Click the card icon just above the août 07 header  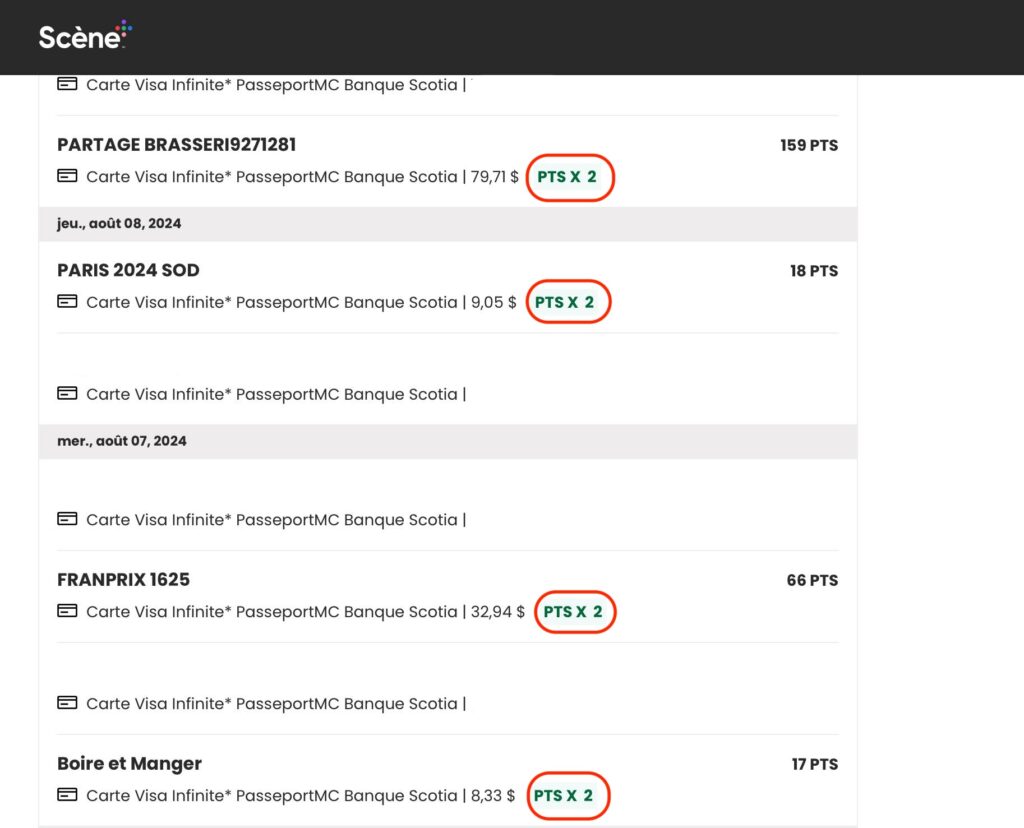coord(67,393)
